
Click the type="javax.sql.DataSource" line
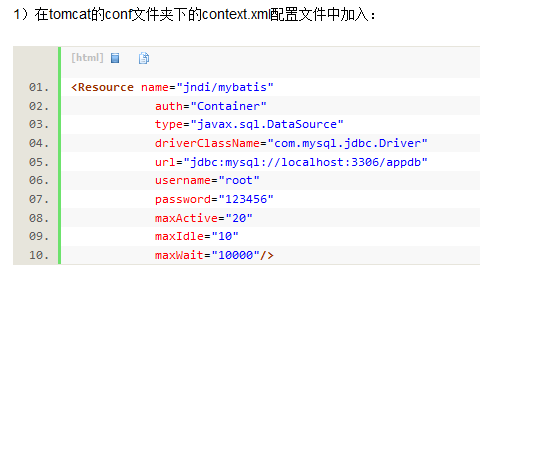[249, 124]
